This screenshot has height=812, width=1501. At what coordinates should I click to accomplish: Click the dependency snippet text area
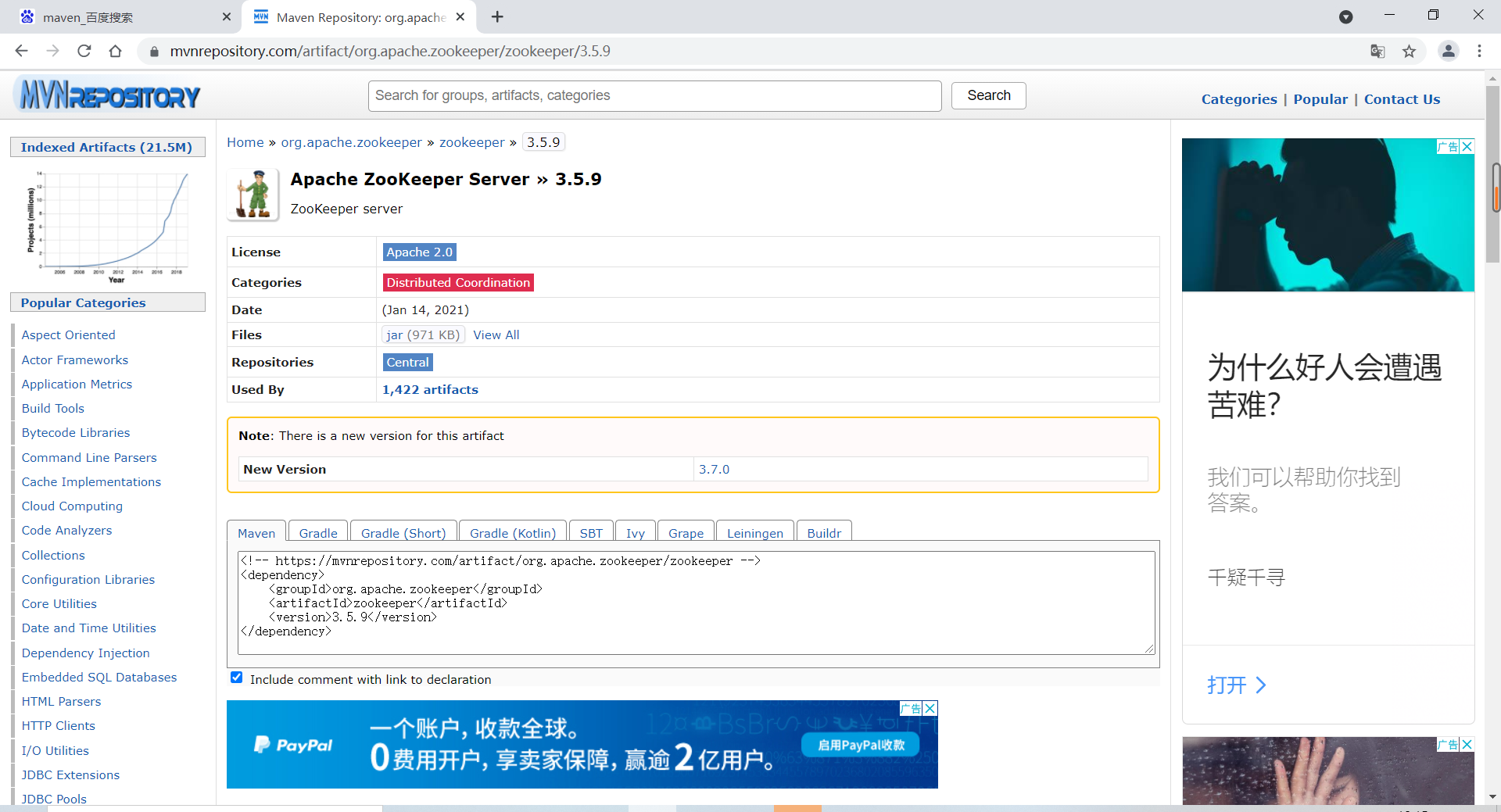696,603
